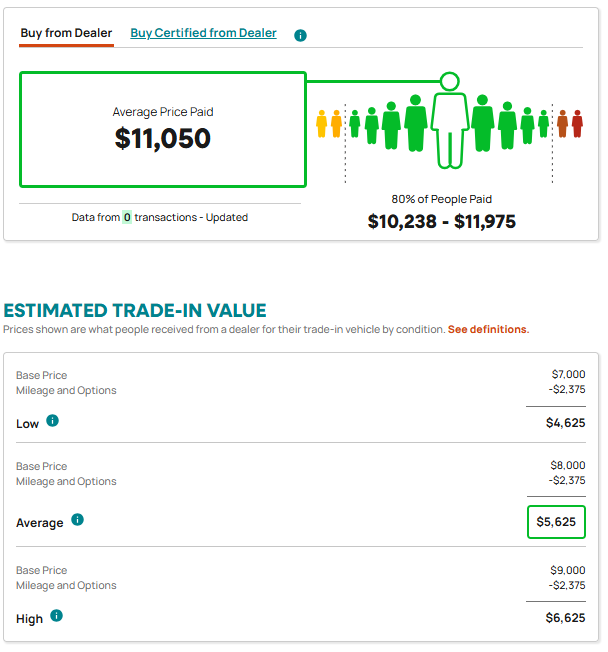608x652 pixels.
Task: Open the info icon beside Buy Certified tab
Action: pos(300,35)
